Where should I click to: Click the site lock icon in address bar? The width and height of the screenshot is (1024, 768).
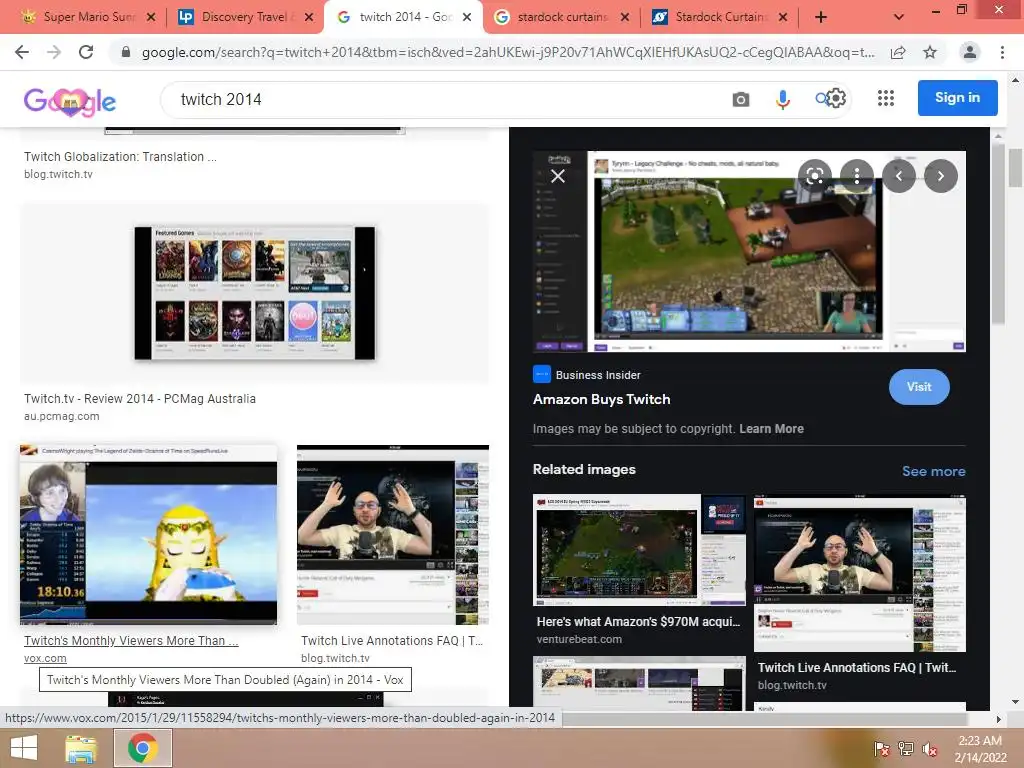[x=126, y=52]
